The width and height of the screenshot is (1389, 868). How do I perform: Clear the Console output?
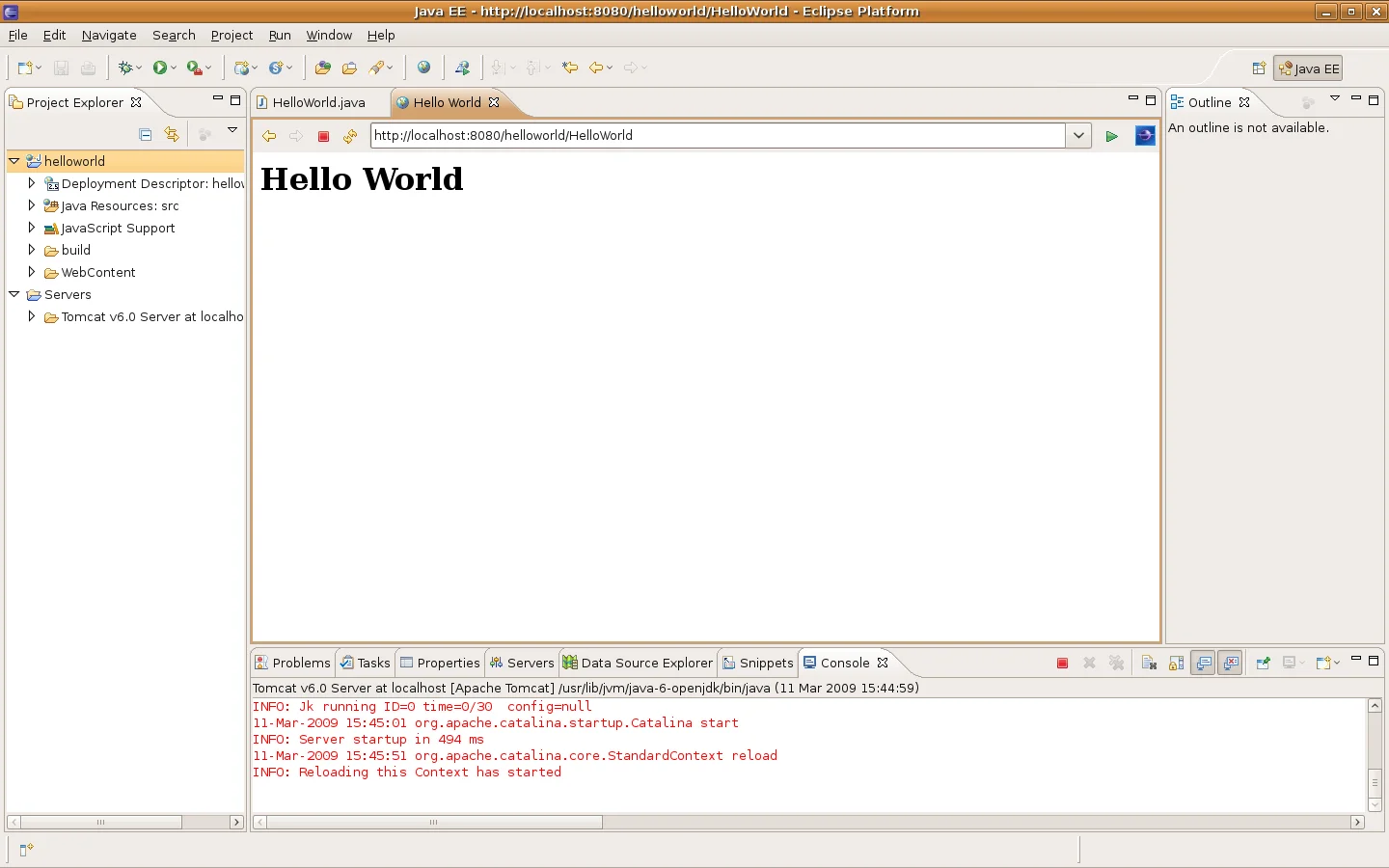pos(1149,663)
